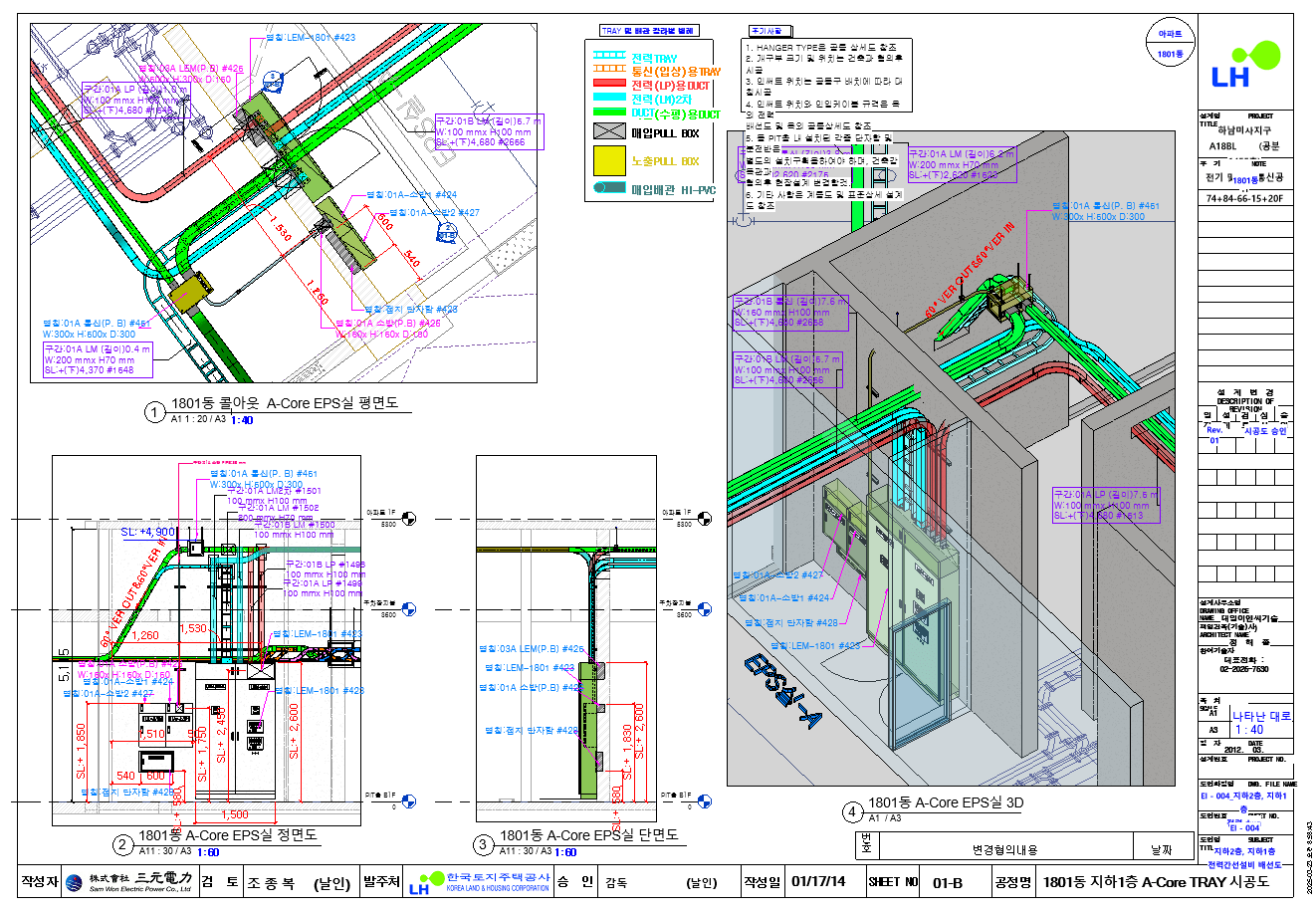Screen dimensions: 1316x913
Task: Click the 나타난 대로 1:40 scale cell
Action: tap(1262, 723)
